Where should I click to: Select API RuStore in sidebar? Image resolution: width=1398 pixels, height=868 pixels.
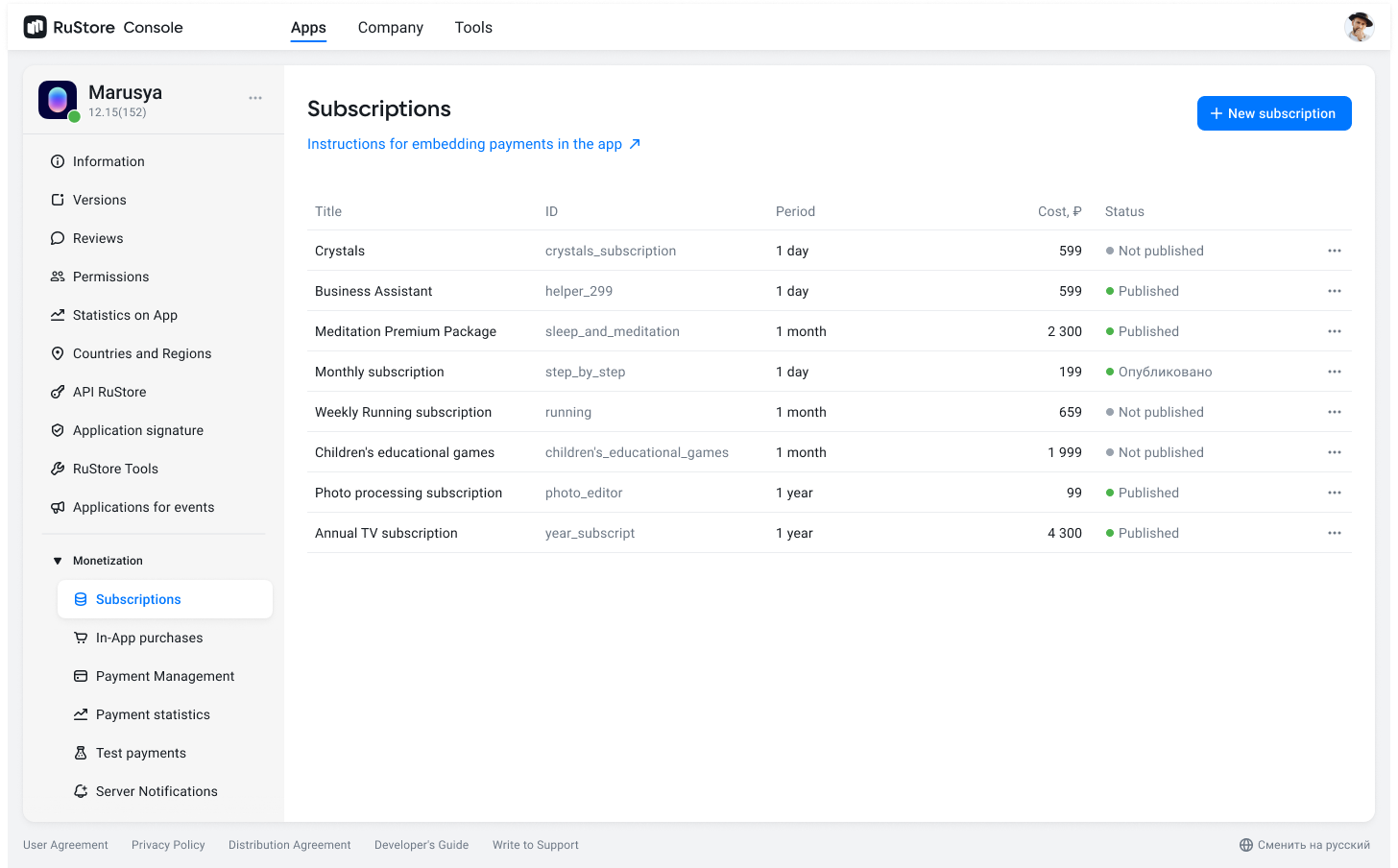point(109,392)
